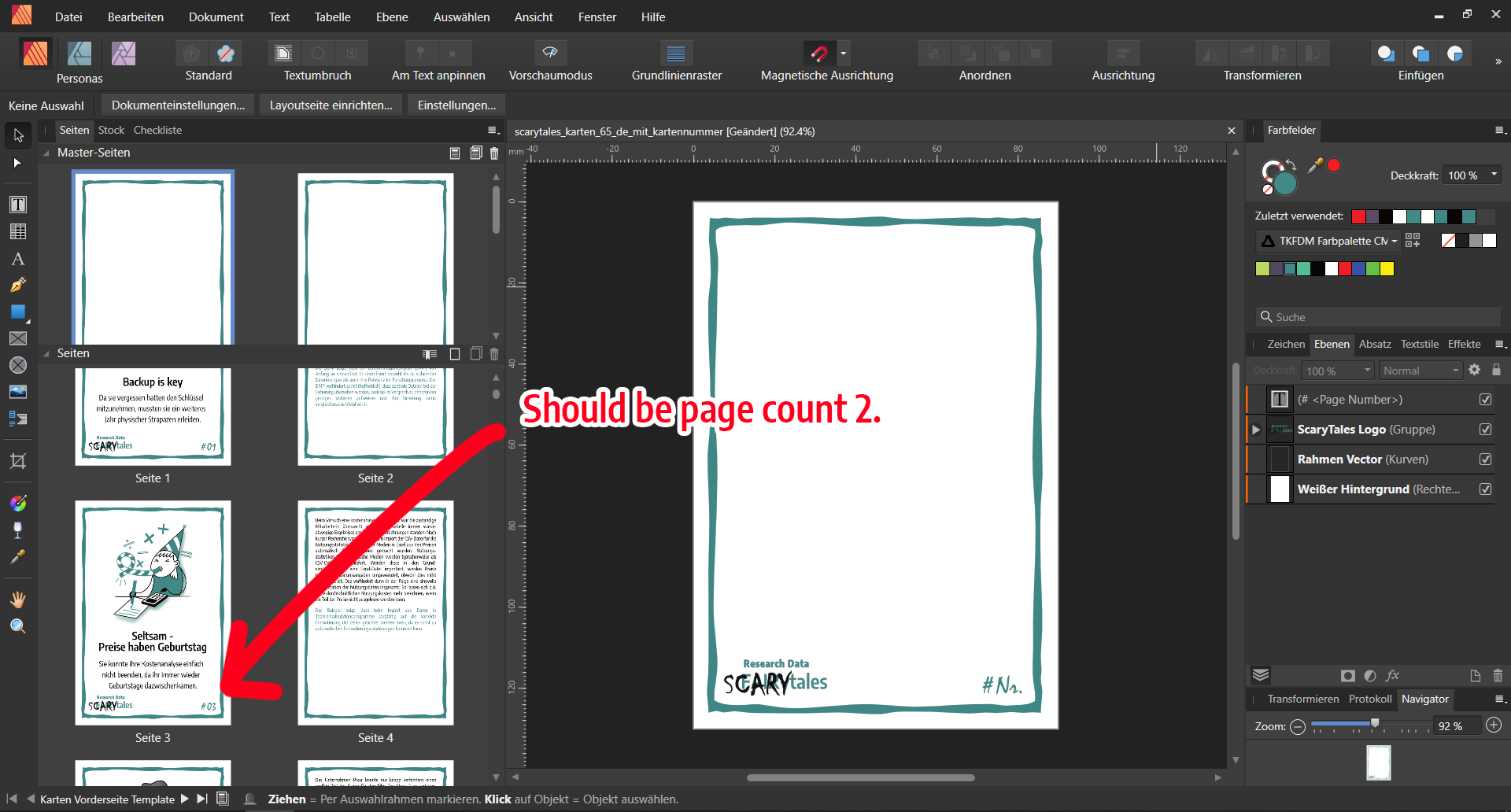
Task: Open the Normal blend mode dropdown
Action: click(1420, 371)
